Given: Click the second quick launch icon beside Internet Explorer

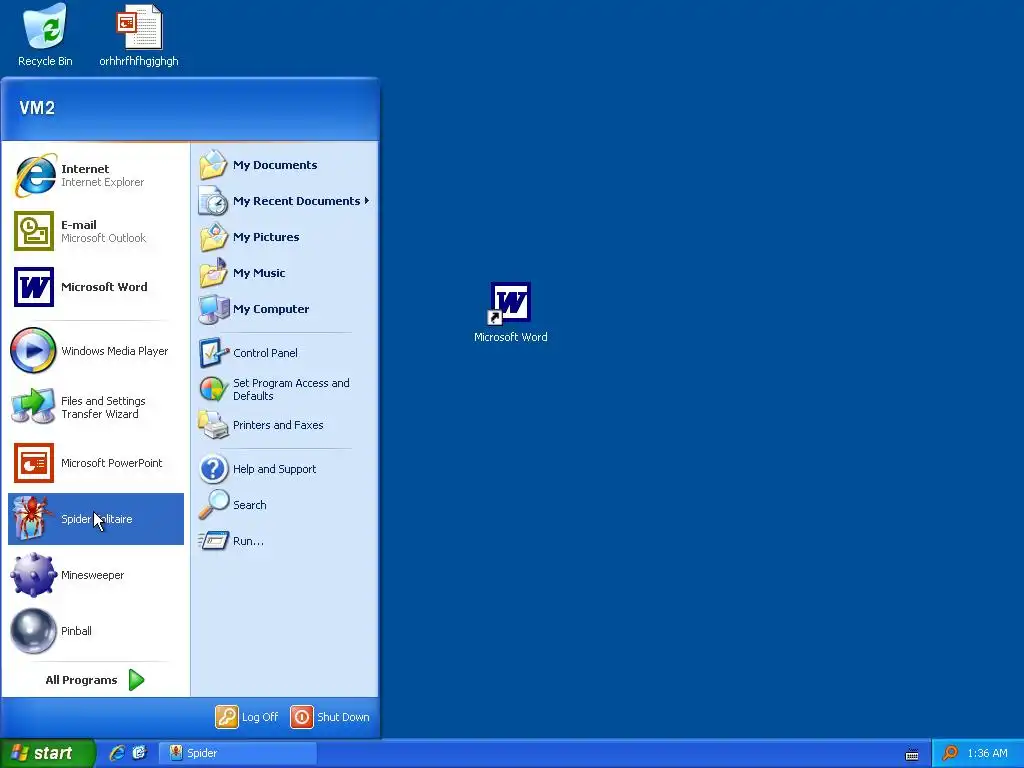Looking at the screenshot, I should (139, 753).
